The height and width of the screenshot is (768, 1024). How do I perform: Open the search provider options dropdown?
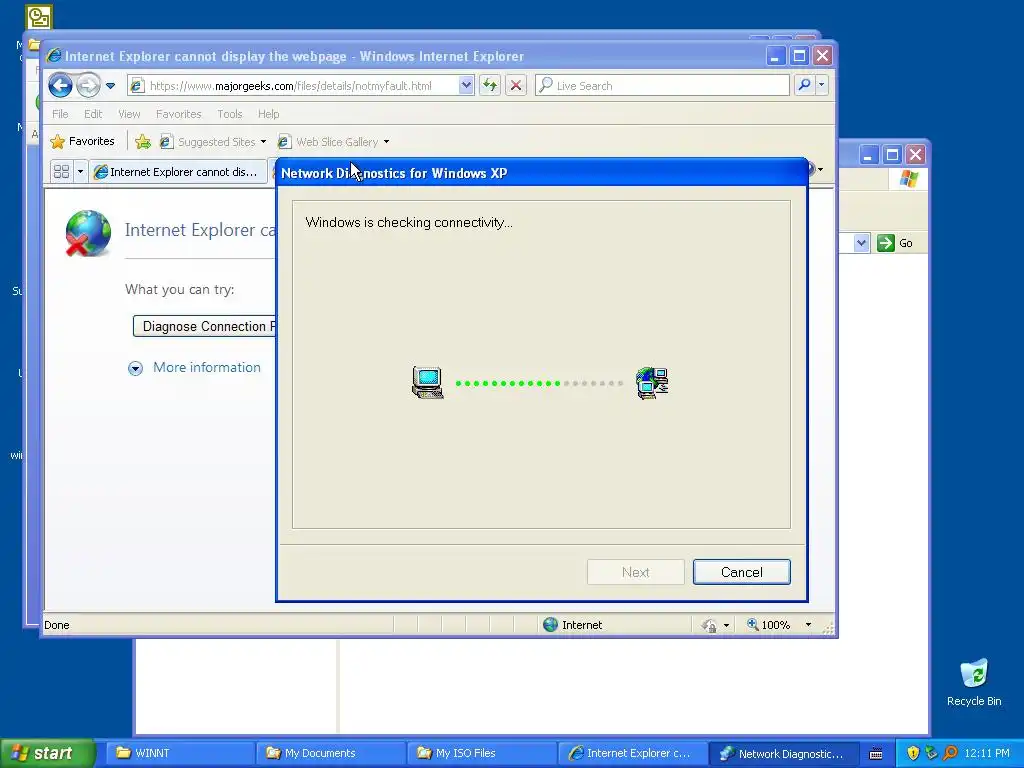point(822,85)
